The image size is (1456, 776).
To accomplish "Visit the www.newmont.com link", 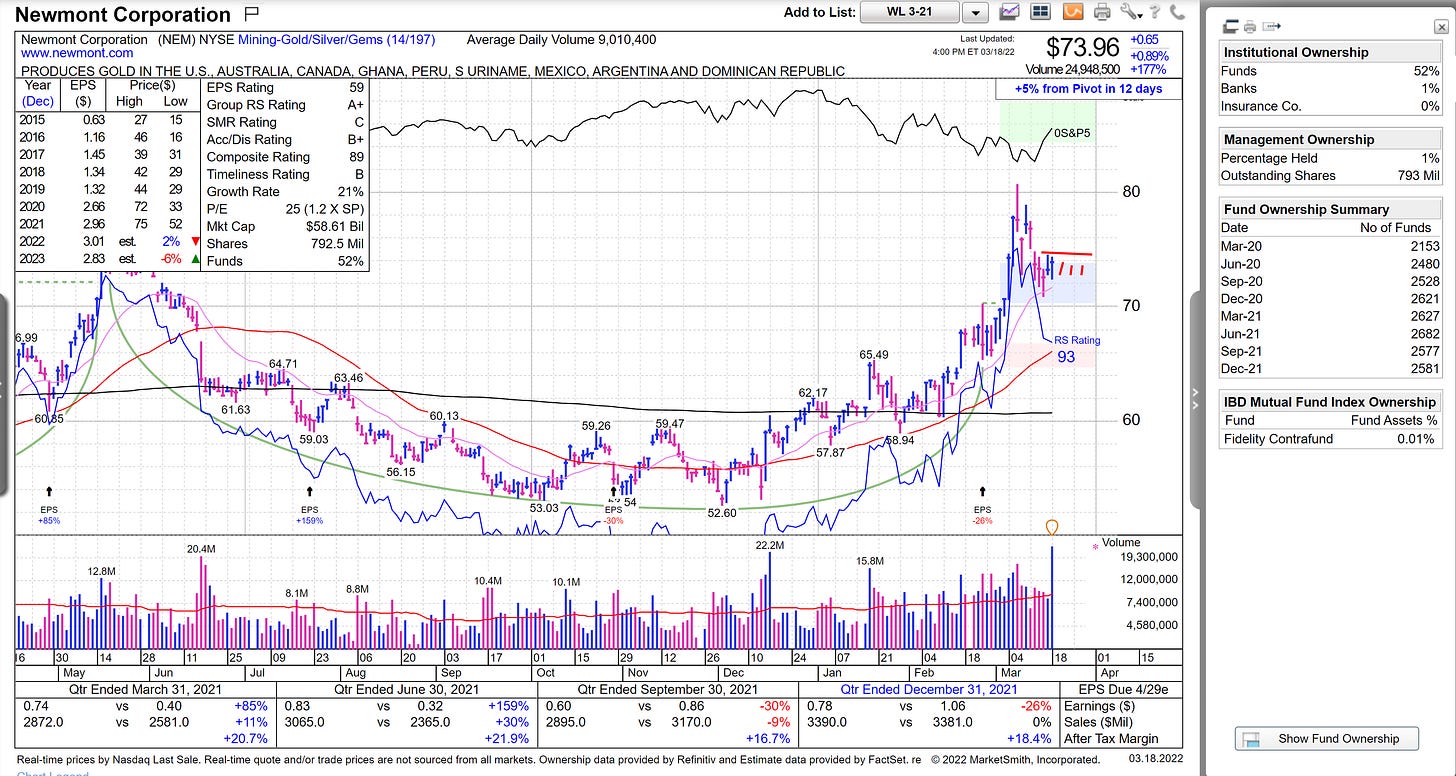I will 77,53.
